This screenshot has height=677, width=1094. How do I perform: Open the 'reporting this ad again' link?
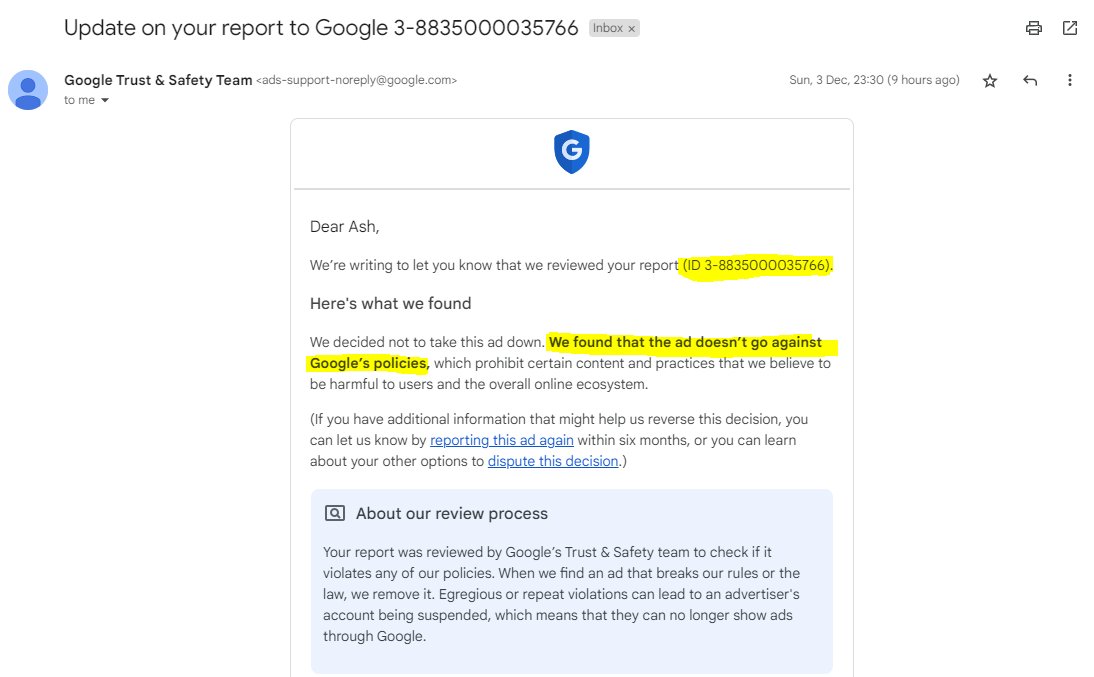click(x=502, y=440)
